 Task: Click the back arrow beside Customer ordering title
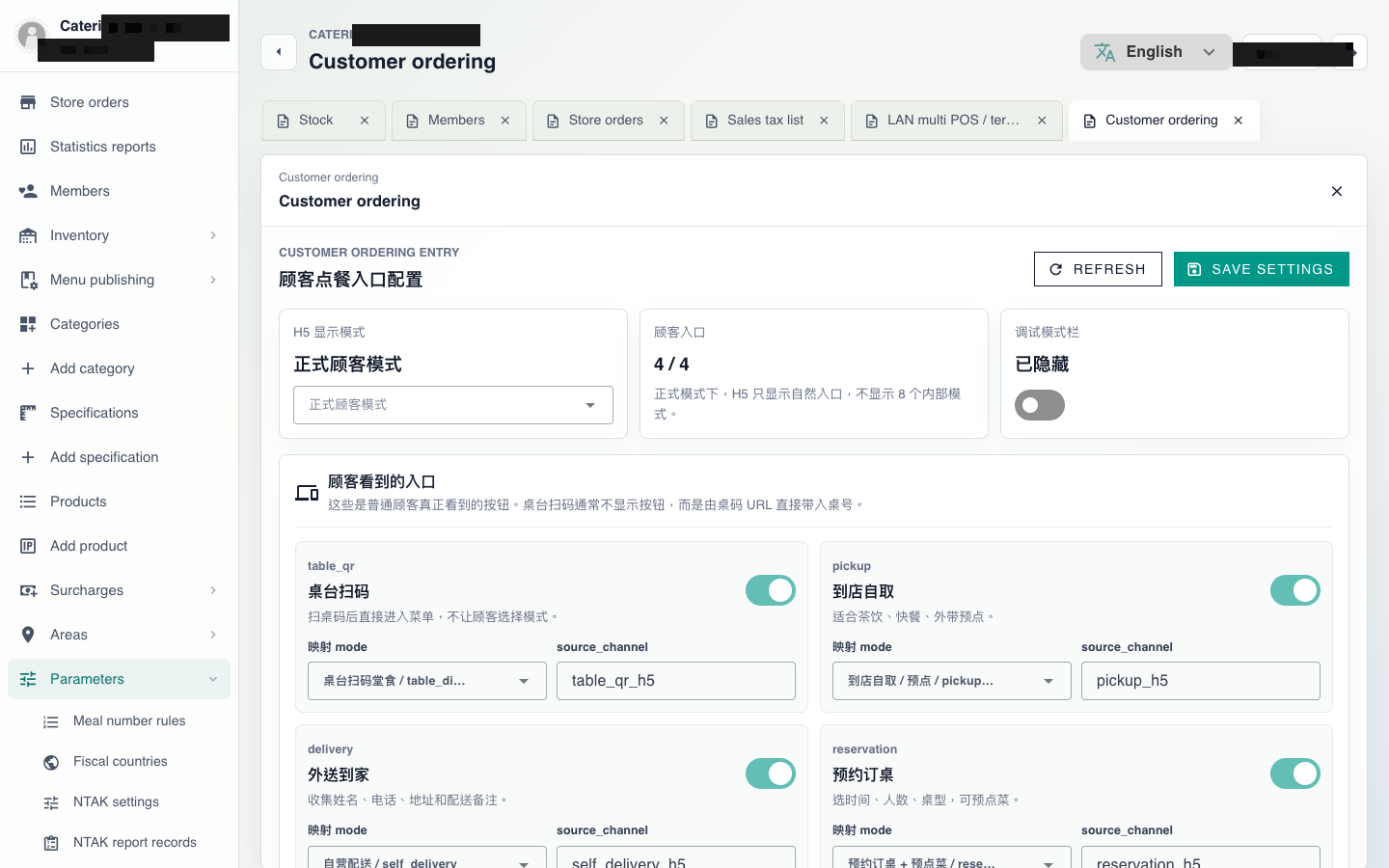pyautogui.click(x=279, y=52)
